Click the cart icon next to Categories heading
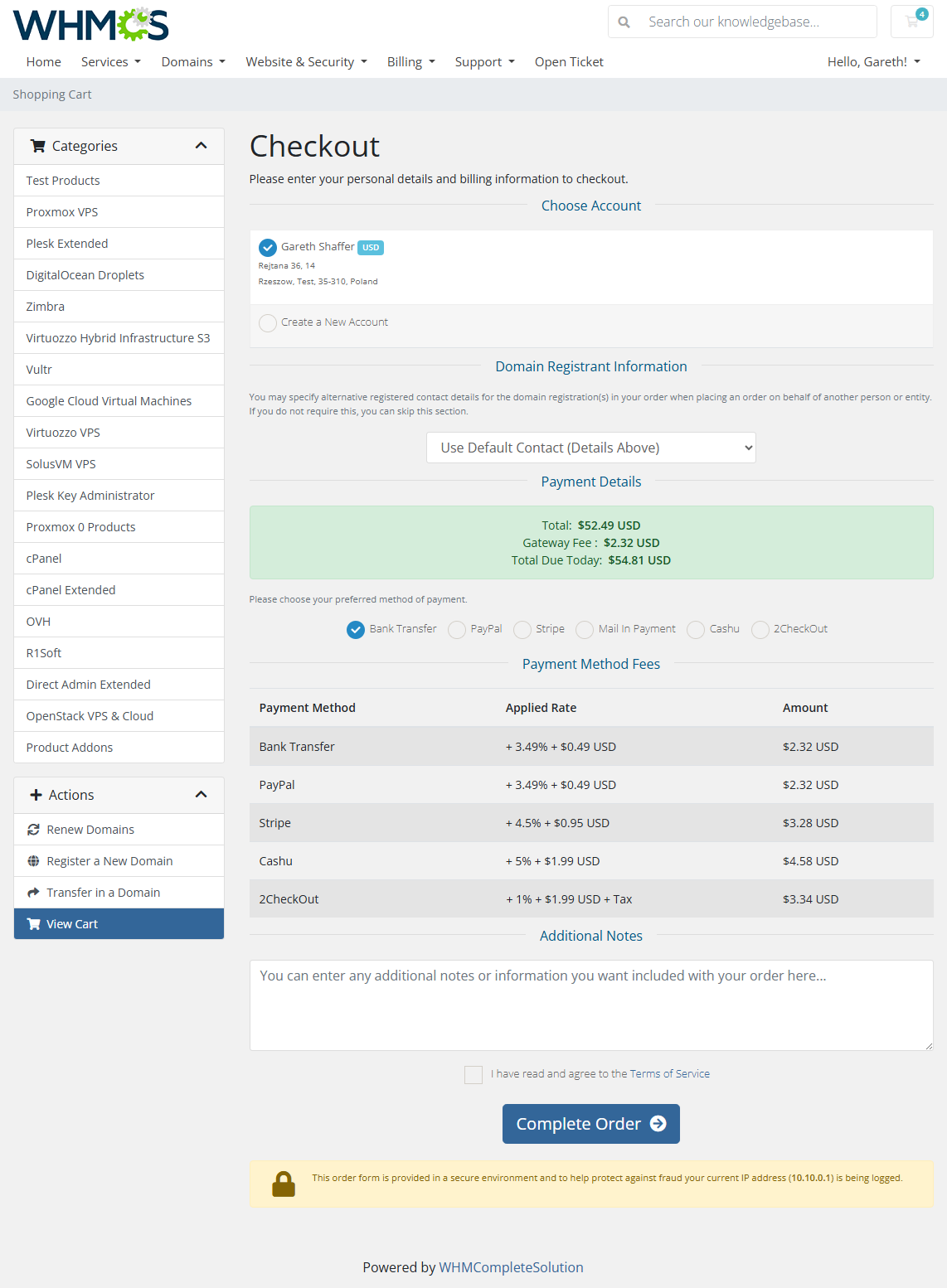This screenshot has height=1288, width=947. [x=37, y=145]
